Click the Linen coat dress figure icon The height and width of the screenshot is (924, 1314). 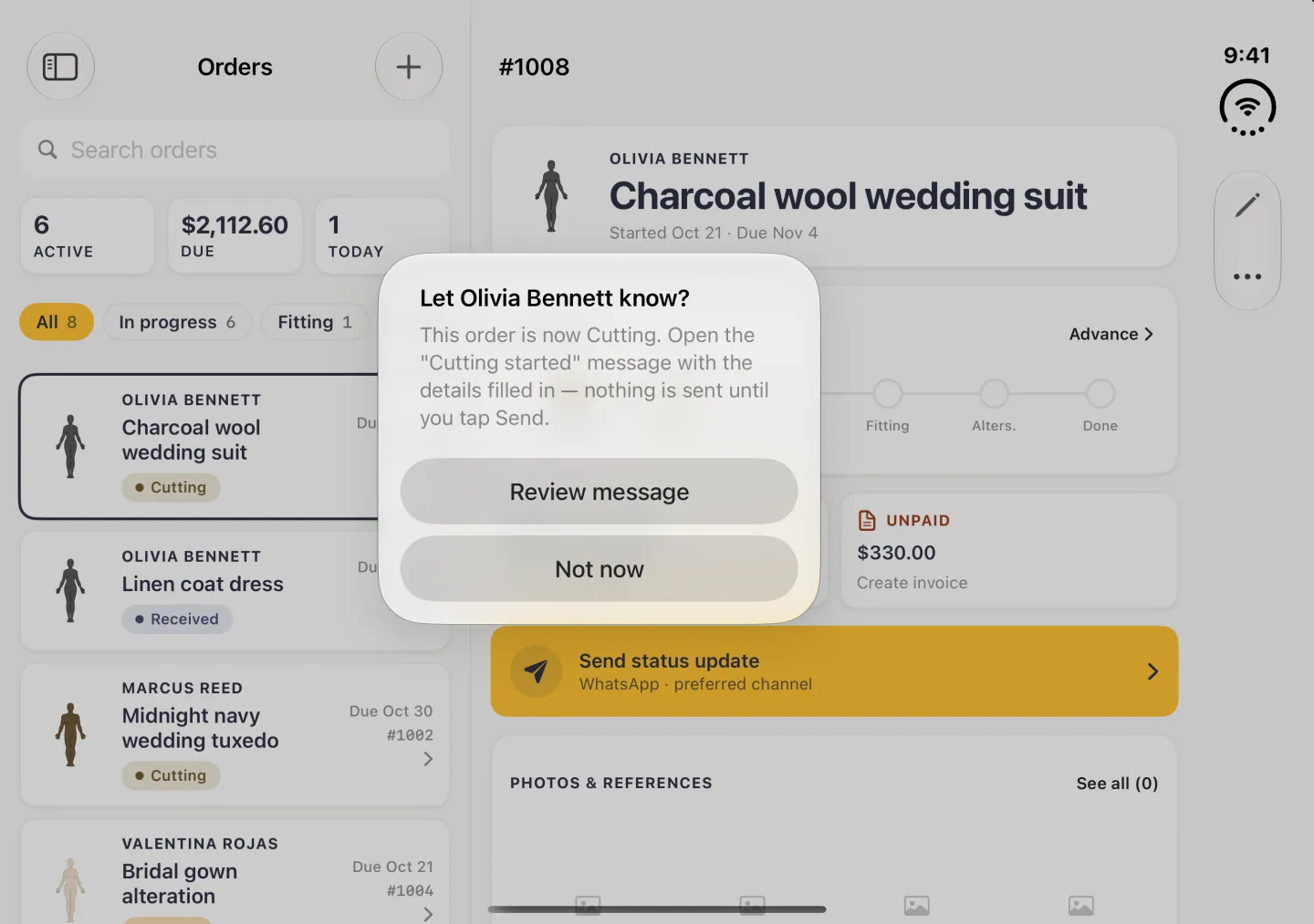pyautogui.click(x=70, y=590)
